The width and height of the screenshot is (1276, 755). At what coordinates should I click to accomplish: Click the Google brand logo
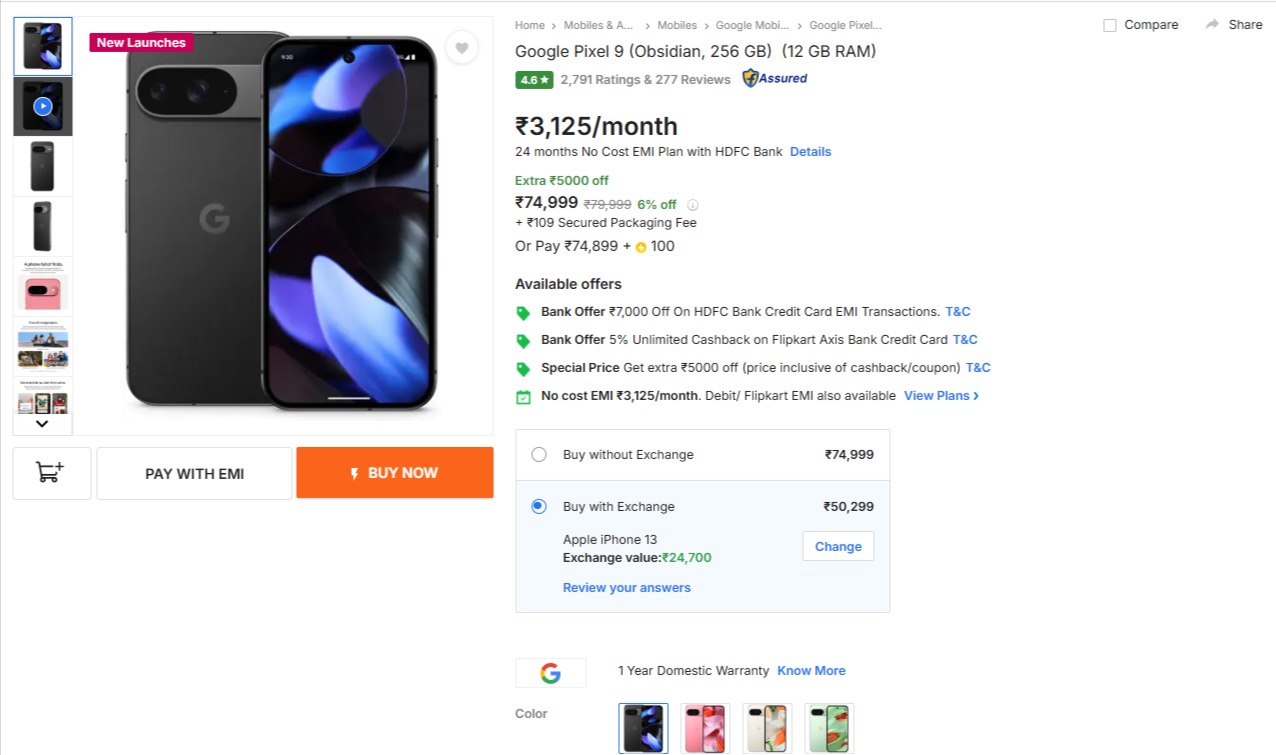click(x=550, y=673)
